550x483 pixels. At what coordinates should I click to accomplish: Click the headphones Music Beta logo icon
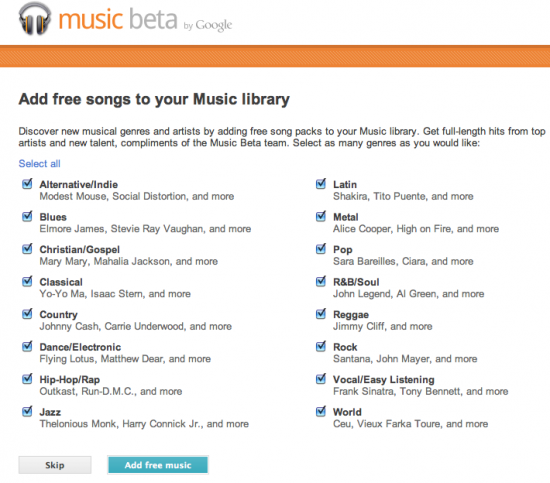pos(35,19)
